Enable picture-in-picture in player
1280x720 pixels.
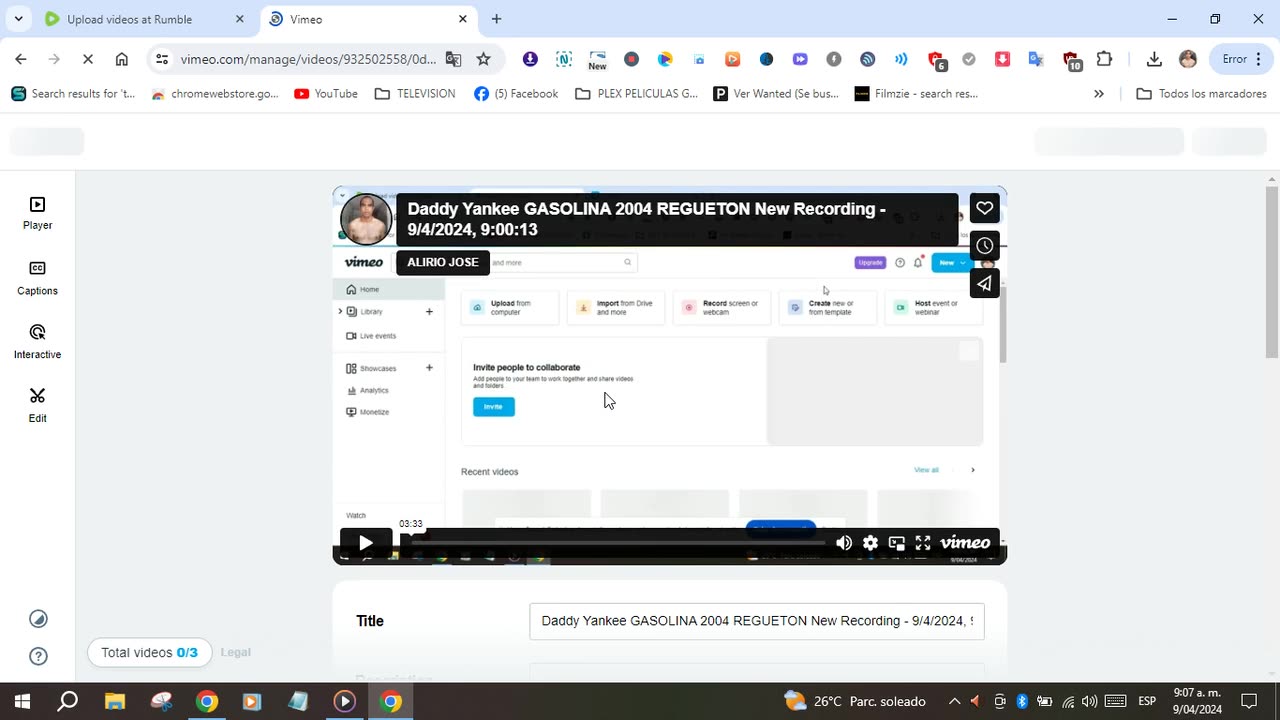(x=897, y=543)
